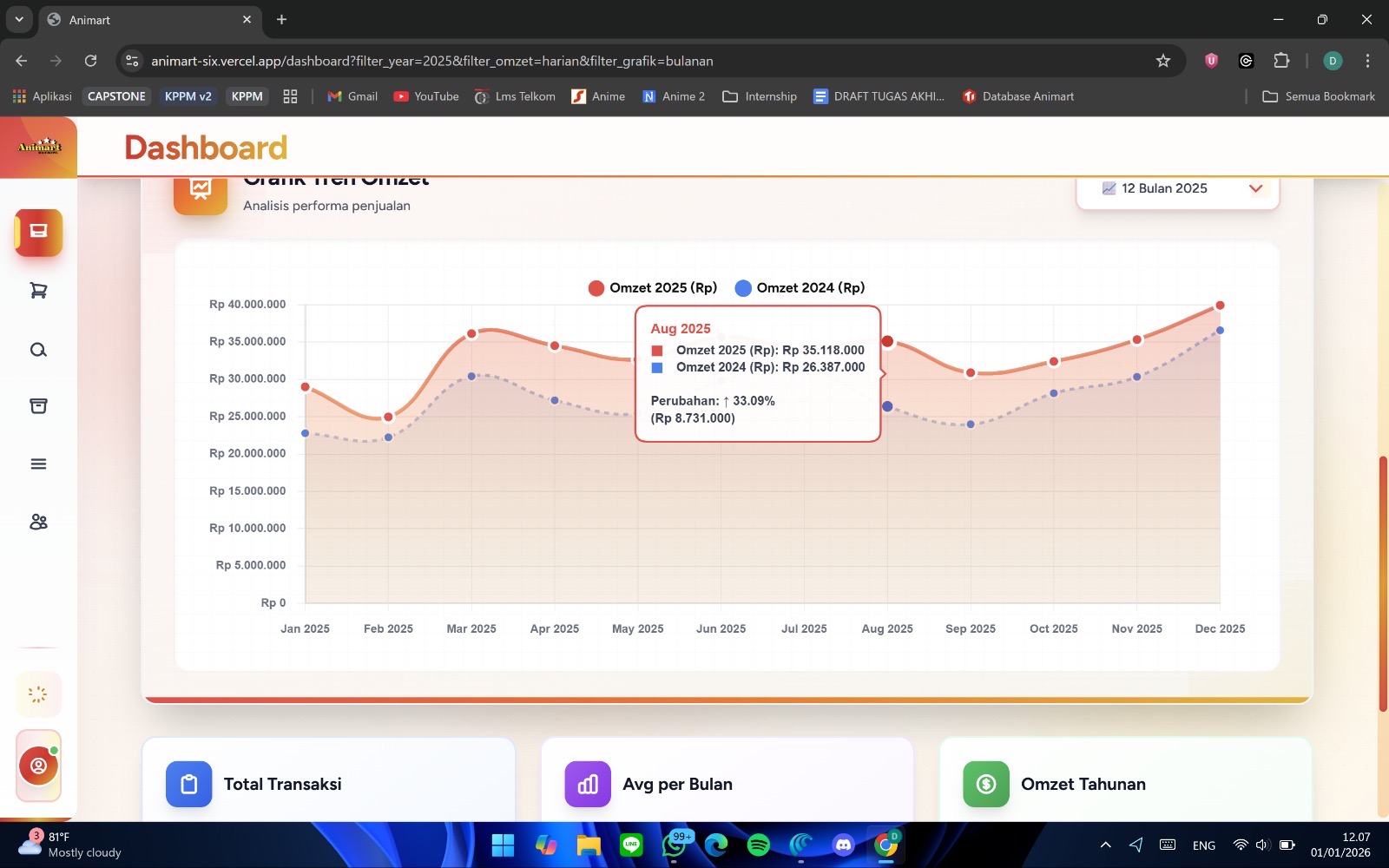Open the Semua Bookmark folder
This screenshot has width=1389, height=868.
click(1319, 96)
